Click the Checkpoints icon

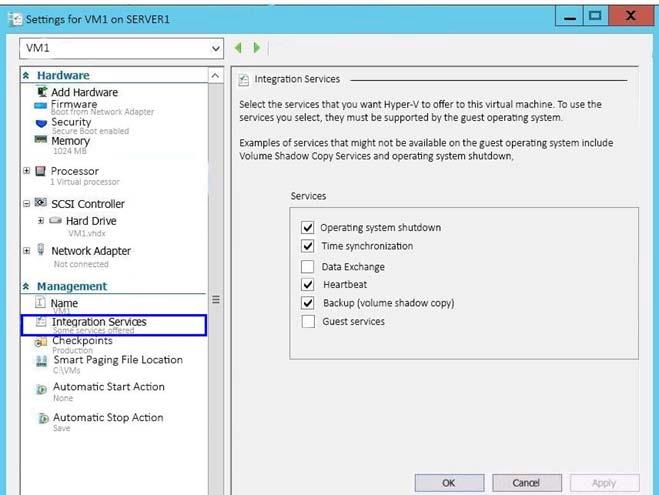click(41, 342)
